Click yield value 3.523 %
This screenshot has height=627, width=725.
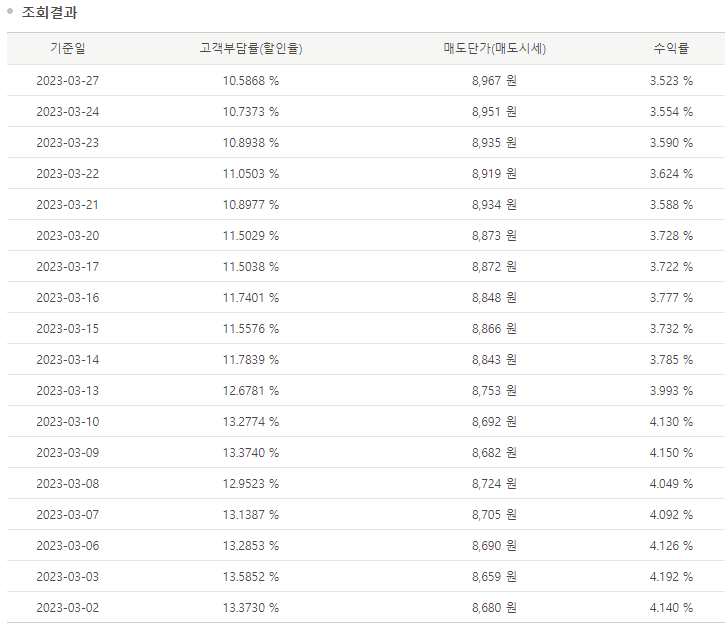click(x=671, y=80)
